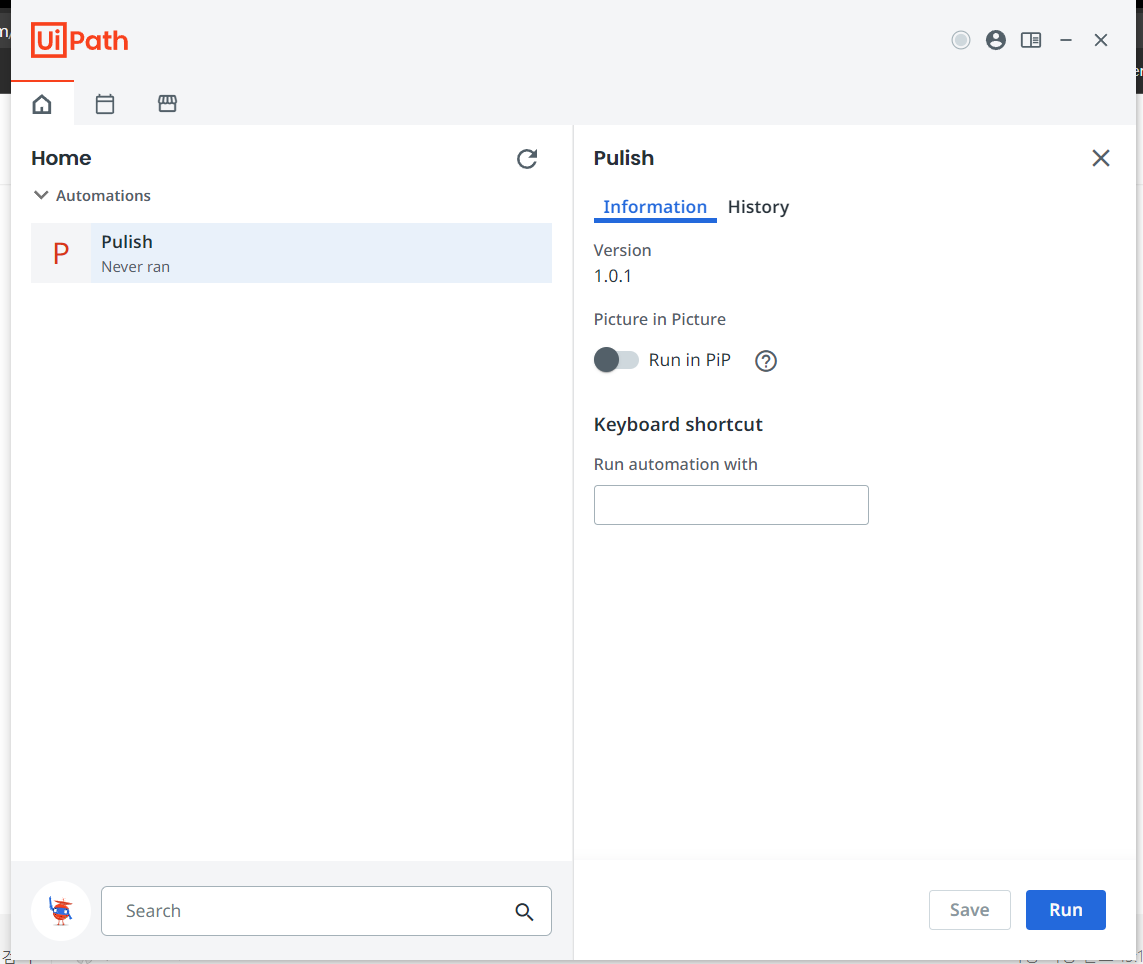This screenshot has height=964, width=1143.
Task: Click the Picture in Picture label
Action: (660, 319)
